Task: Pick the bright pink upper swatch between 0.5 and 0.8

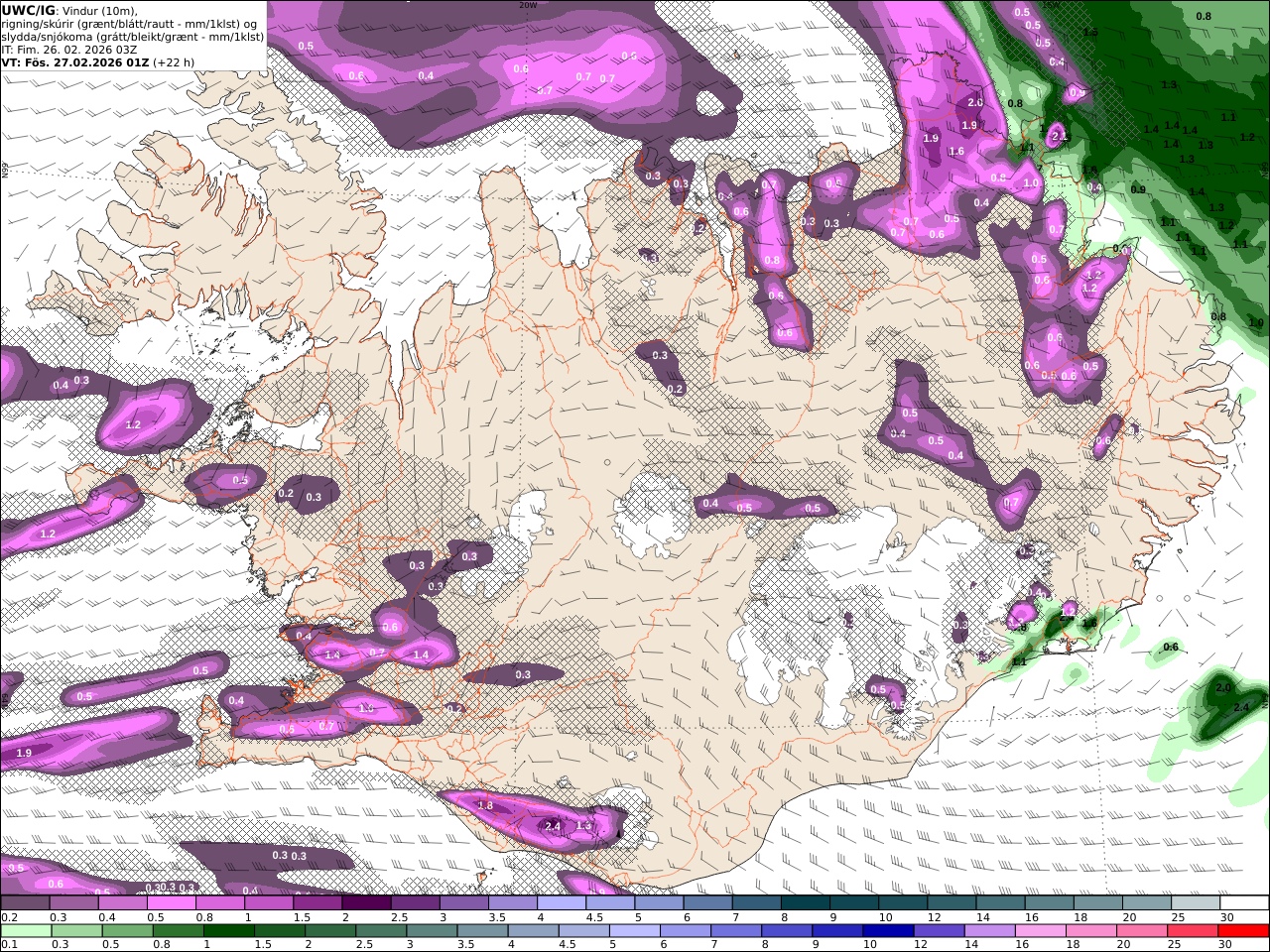Action: coord(173,903)
